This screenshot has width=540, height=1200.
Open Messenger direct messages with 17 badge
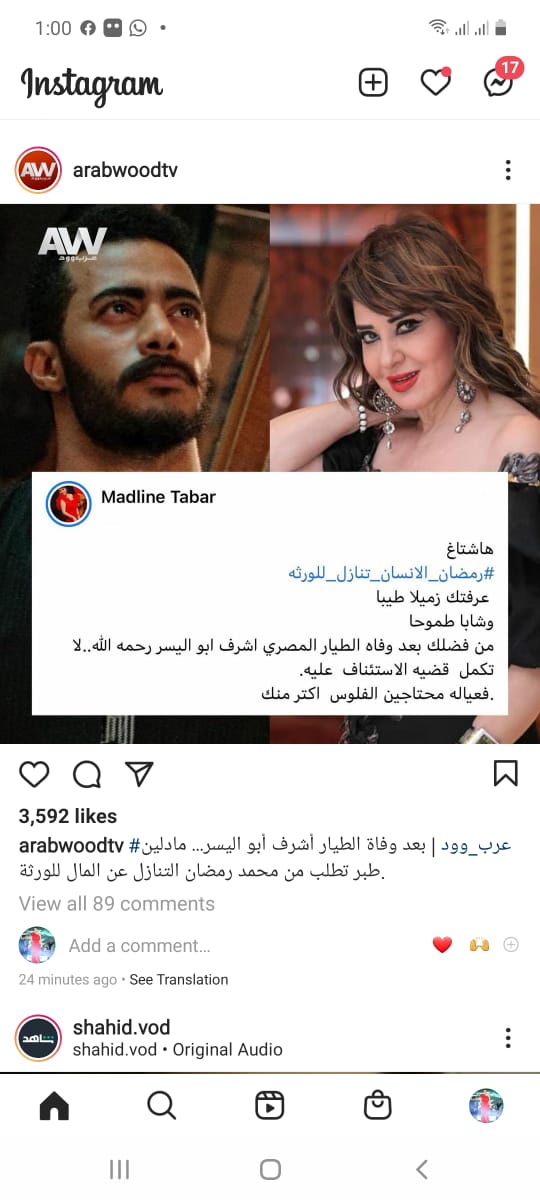(x=500, y=80)
